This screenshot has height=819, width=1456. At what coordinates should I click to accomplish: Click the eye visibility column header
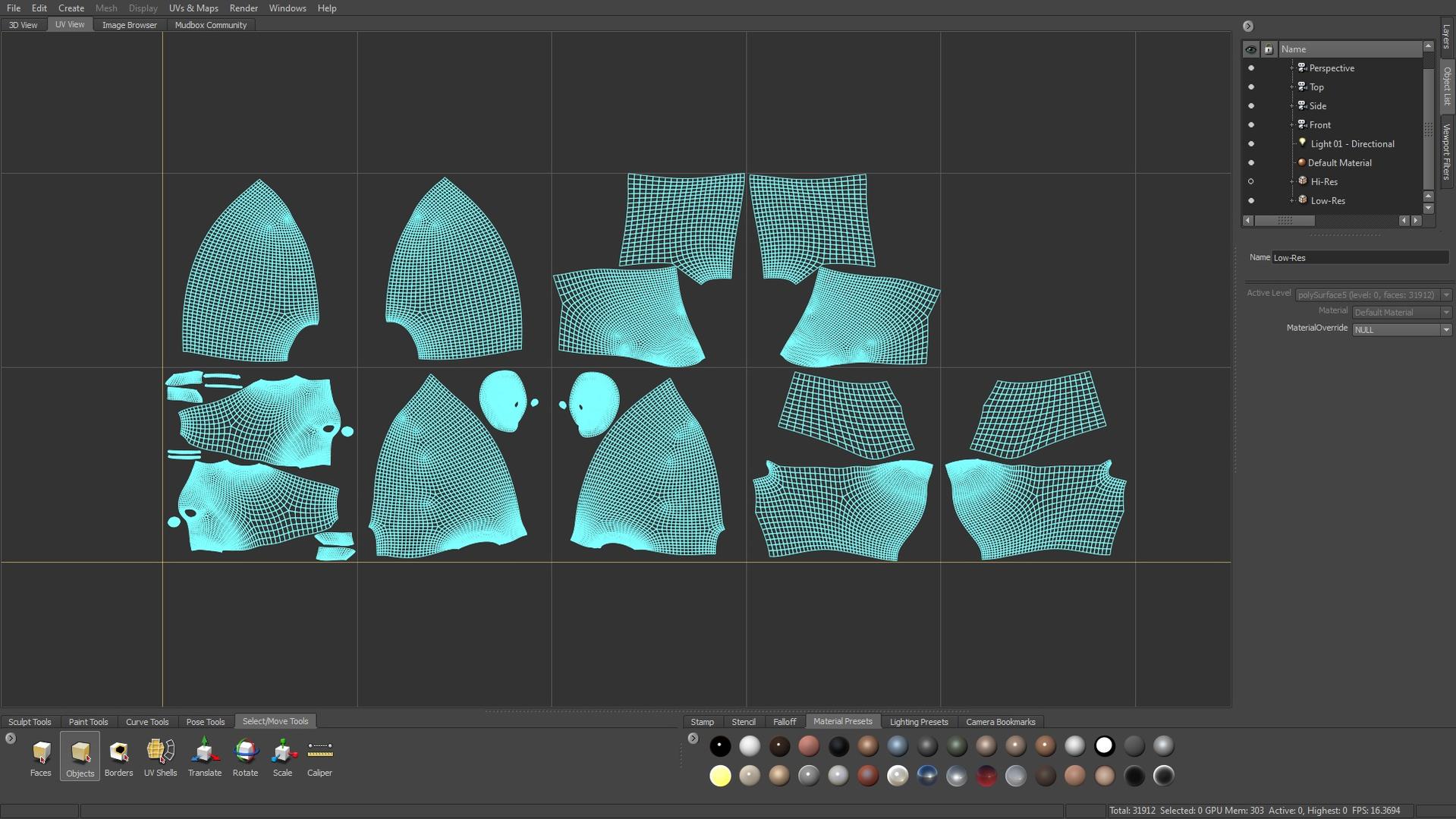pyautogui.click(x=1250, y=49)
